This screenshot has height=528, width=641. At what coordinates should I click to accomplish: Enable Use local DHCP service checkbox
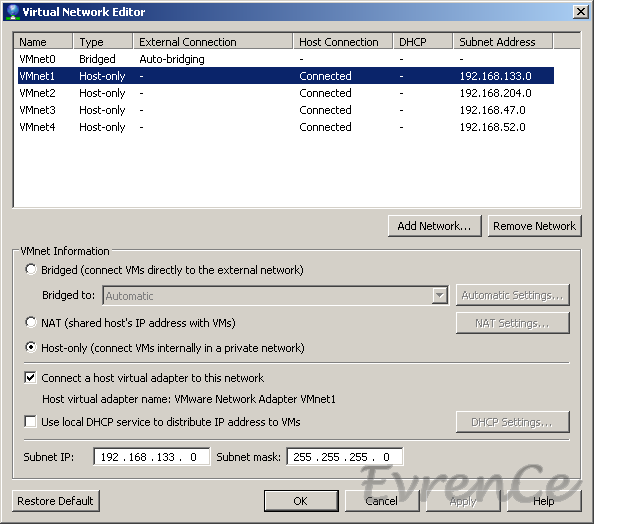pos(31,422)
